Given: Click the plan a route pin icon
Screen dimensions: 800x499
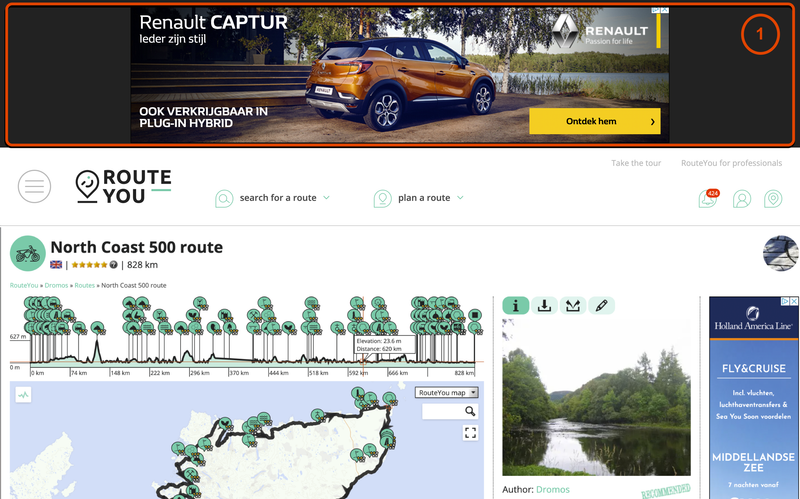Looking at the screenshot, I should (382, 198).
